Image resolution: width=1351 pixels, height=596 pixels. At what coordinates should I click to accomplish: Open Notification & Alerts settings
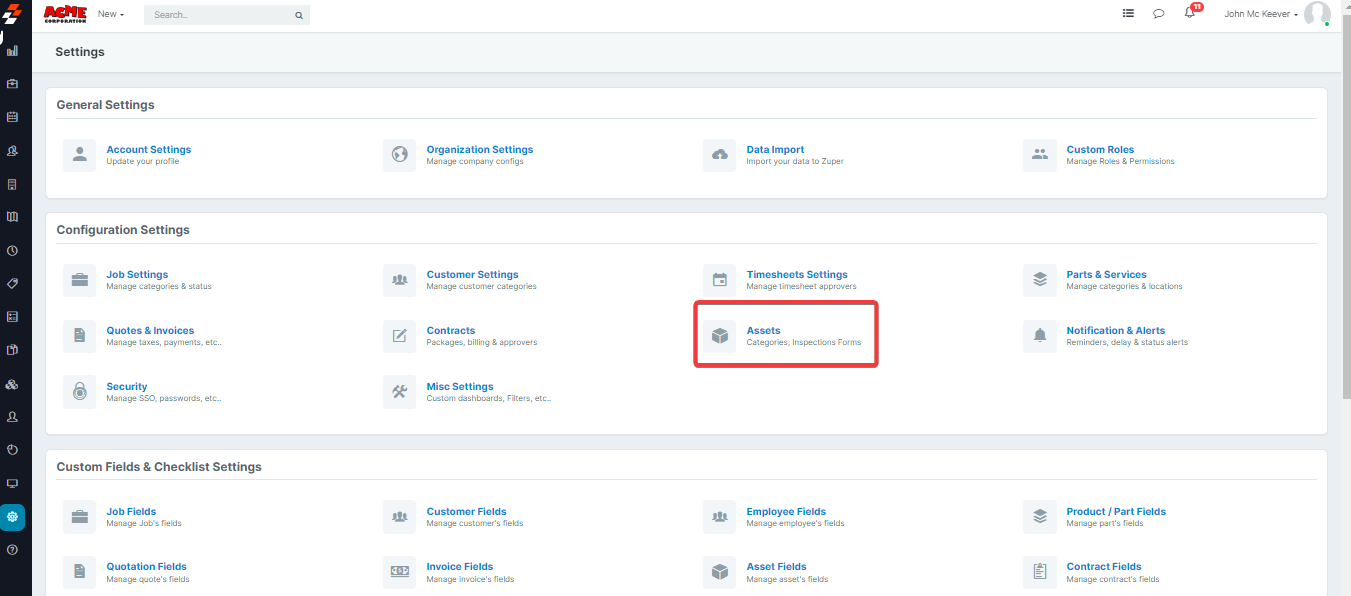(x=1115, y=331)
